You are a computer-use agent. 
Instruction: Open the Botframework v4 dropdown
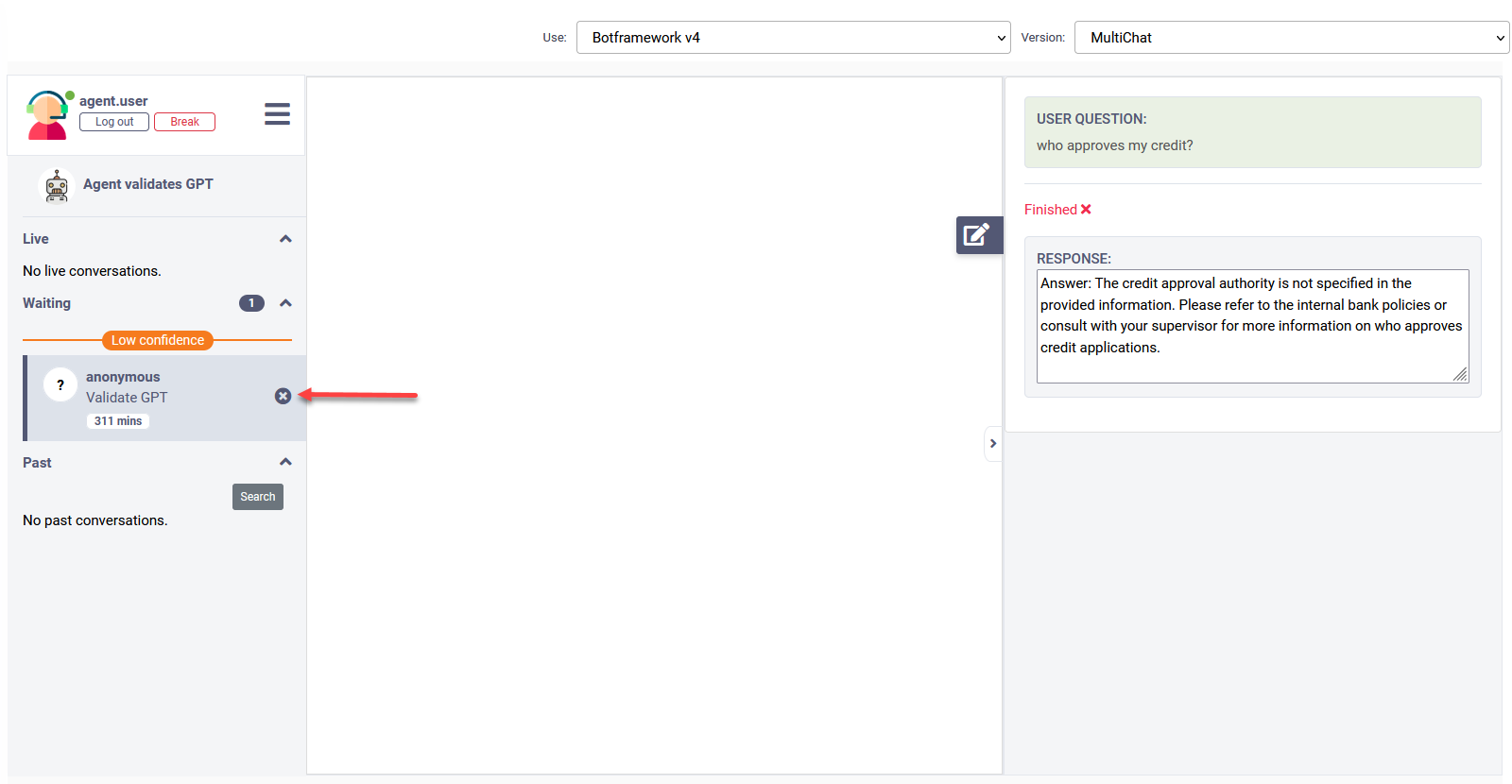[793, 38]
